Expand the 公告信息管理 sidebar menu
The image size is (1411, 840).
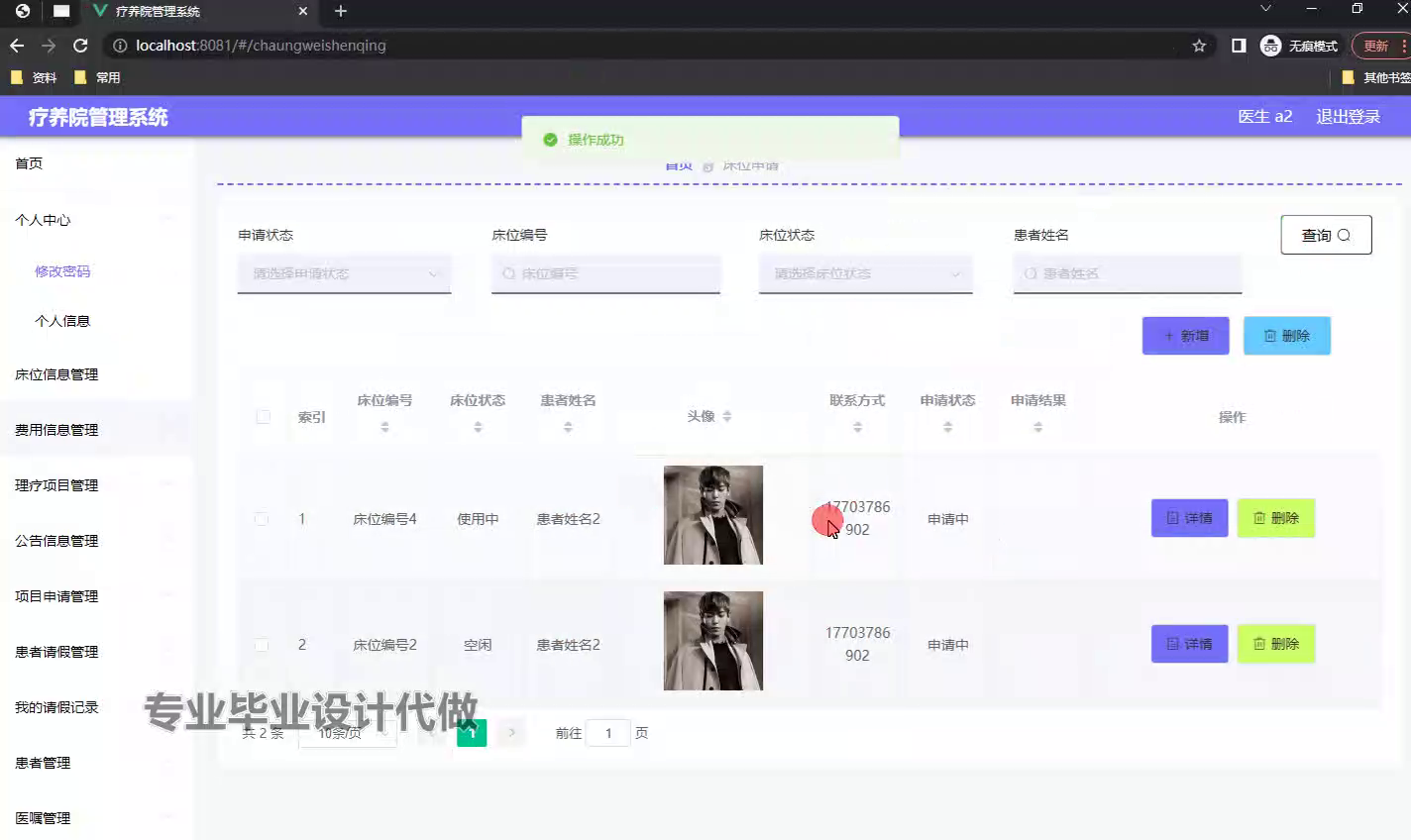pyautogui.click(x=96, y=541)
